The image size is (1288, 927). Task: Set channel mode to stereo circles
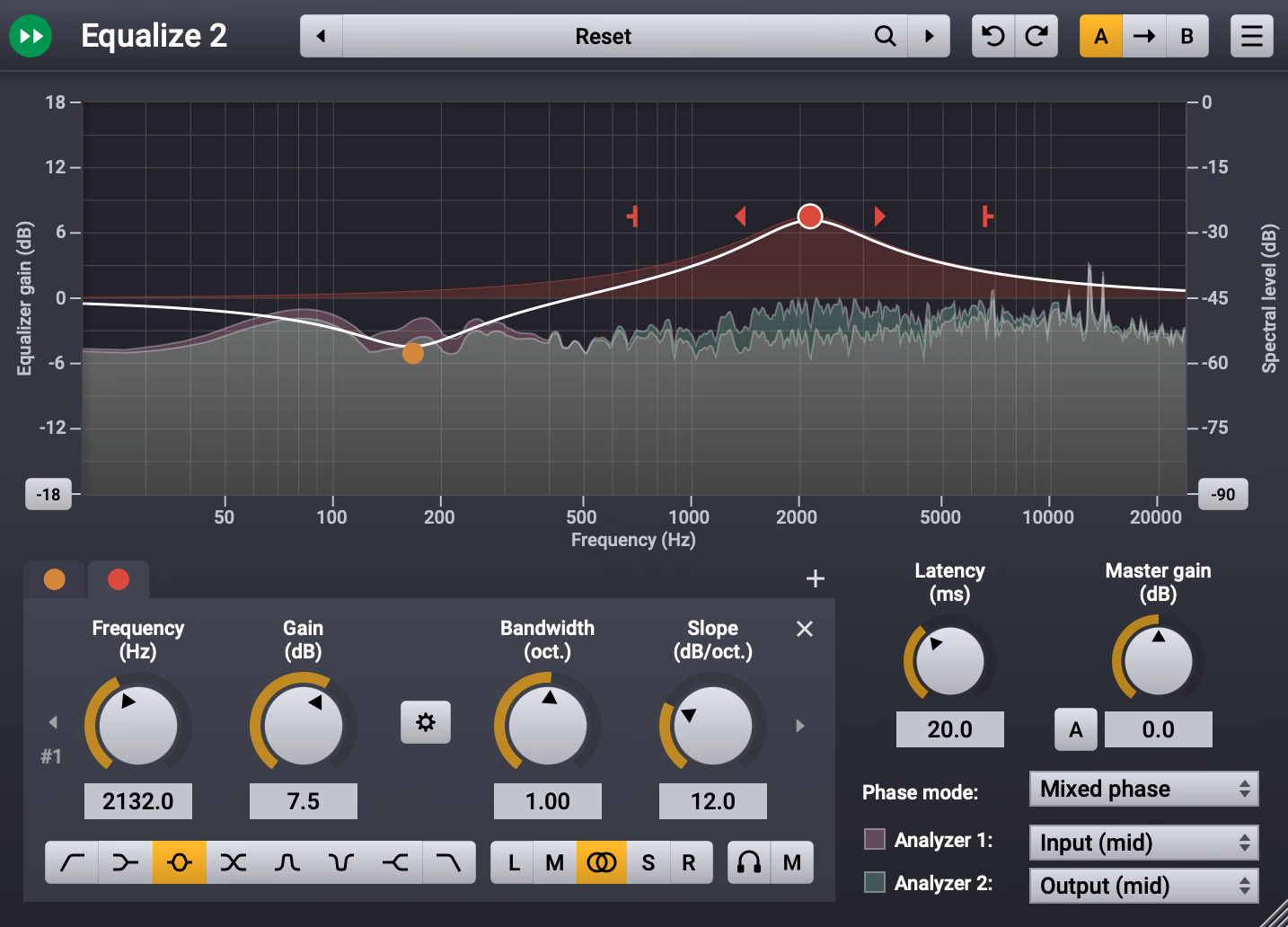(602, 862)
